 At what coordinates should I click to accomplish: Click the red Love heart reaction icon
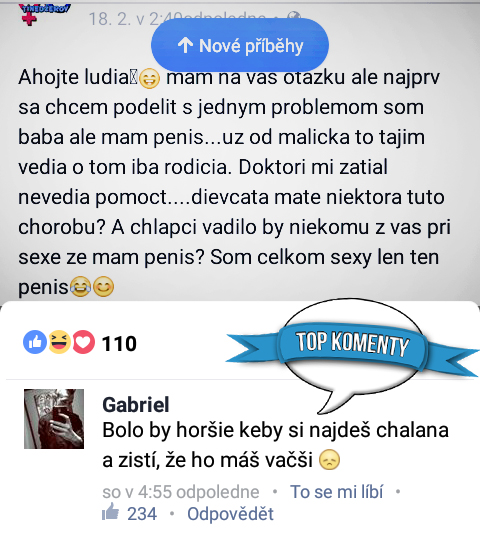(x=83, y=342)
